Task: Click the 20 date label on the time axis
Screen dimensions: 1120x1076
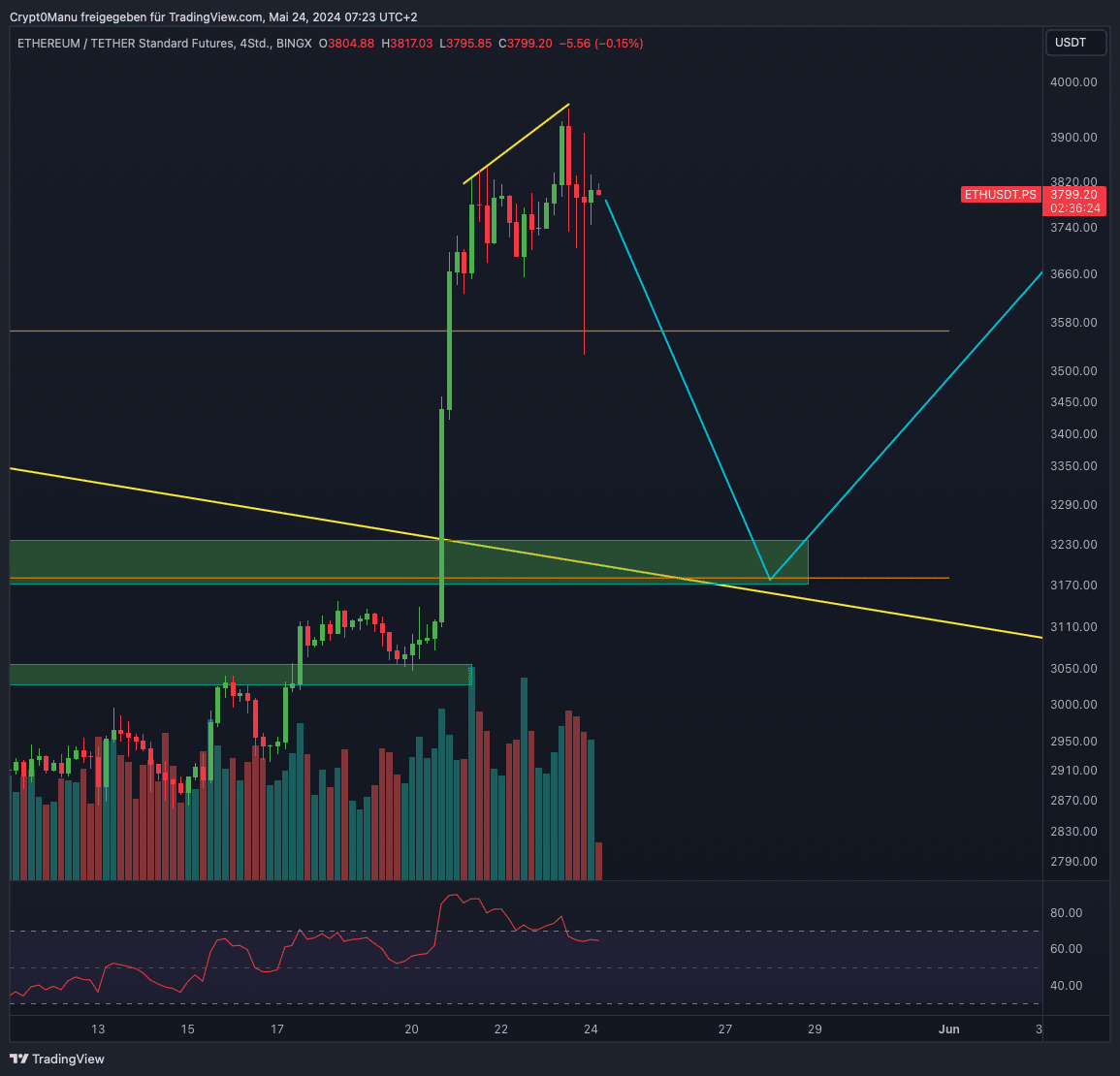Action: pyautogui.click(x=411, y=1029)
